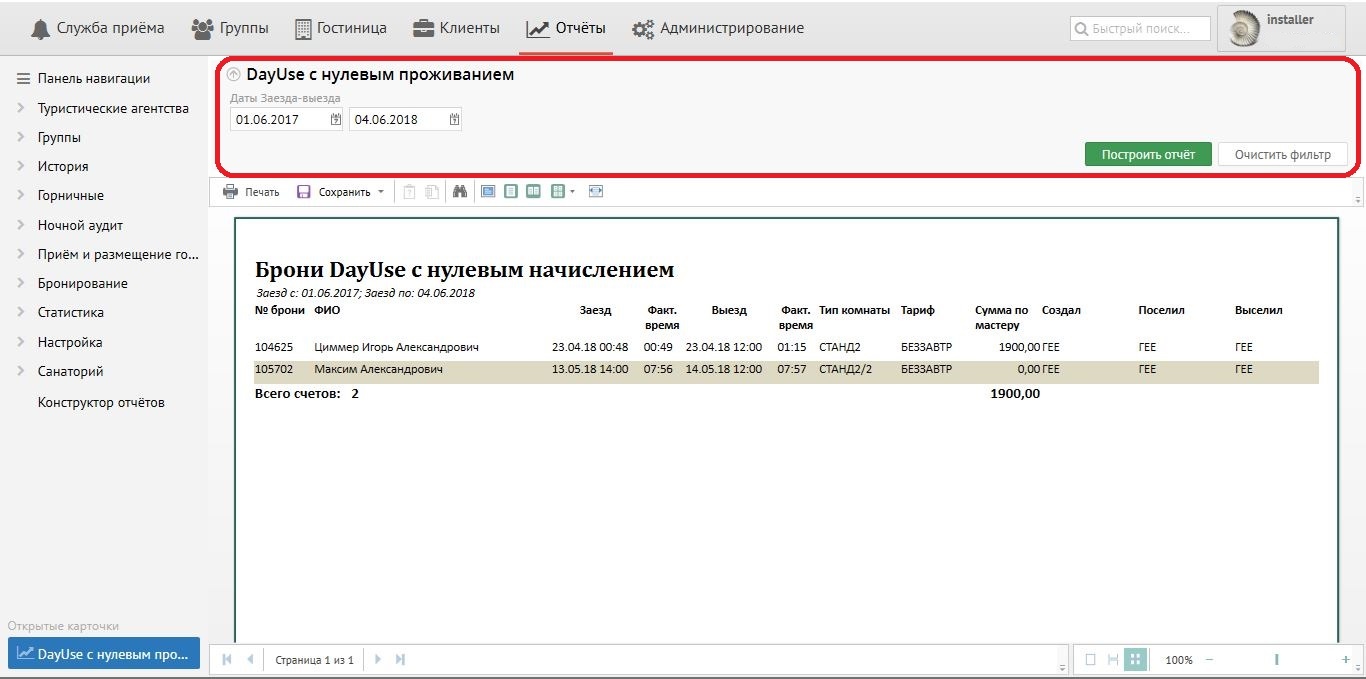Screen dimensions: 1366x679
Task: Click the fit page width icon
Action: pos(596,192)
